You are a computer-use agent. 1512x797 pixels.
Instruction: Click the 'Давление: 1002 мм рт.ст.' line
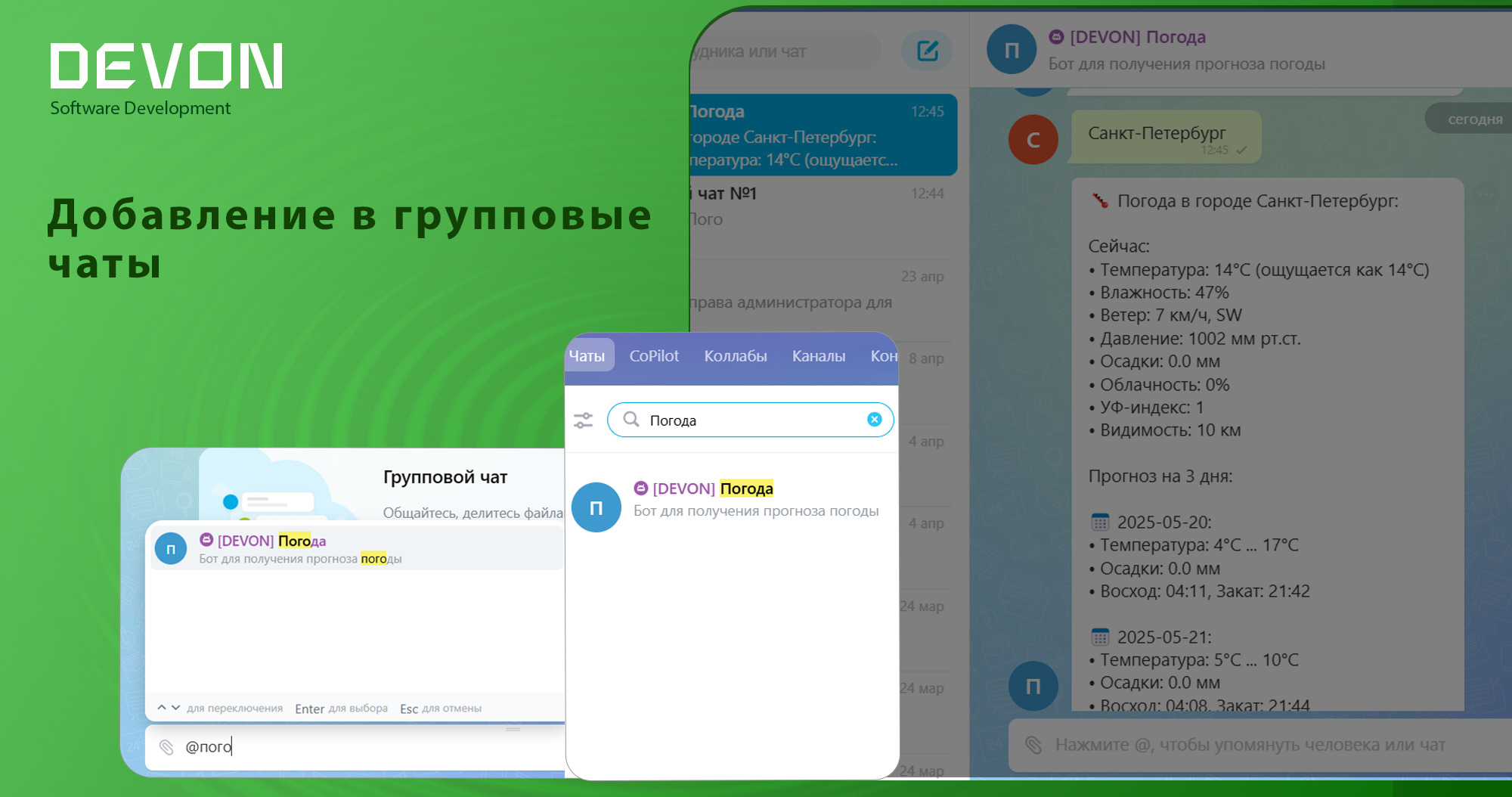[1194, 339]
